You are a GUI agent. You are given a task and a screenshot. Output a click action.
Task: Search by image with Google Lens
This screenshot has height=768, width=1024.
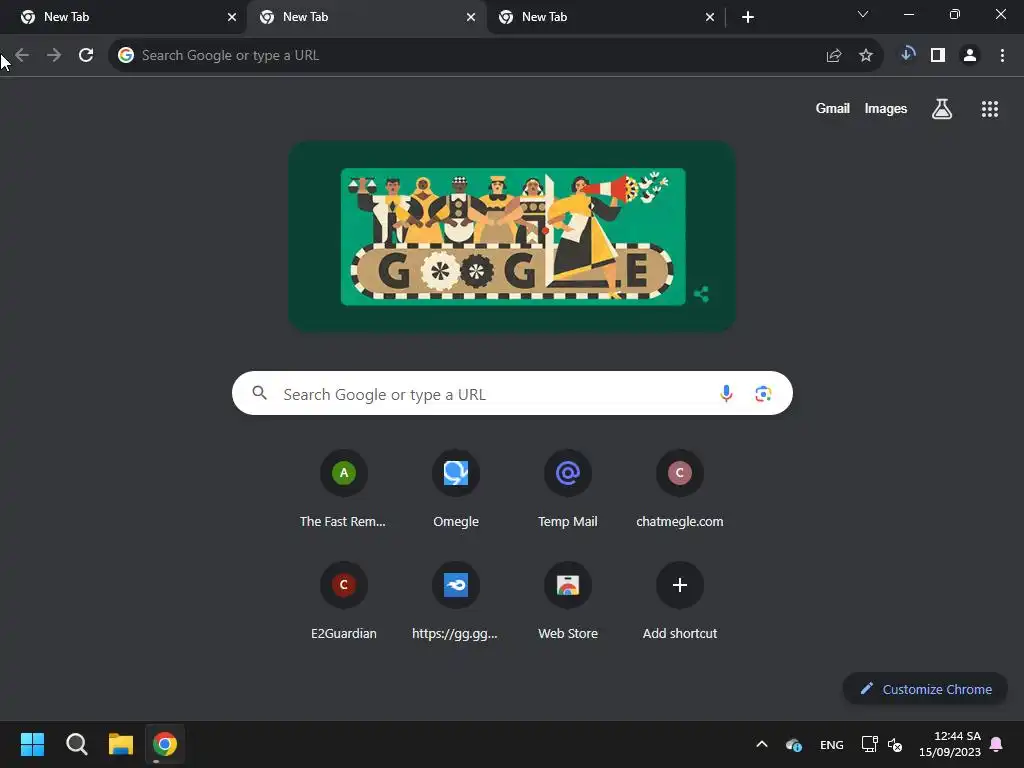tap(763, 393)
